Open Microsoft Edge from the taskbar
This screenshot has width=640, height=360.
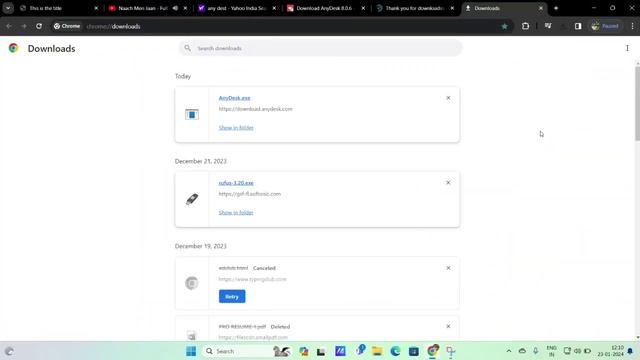395,351
